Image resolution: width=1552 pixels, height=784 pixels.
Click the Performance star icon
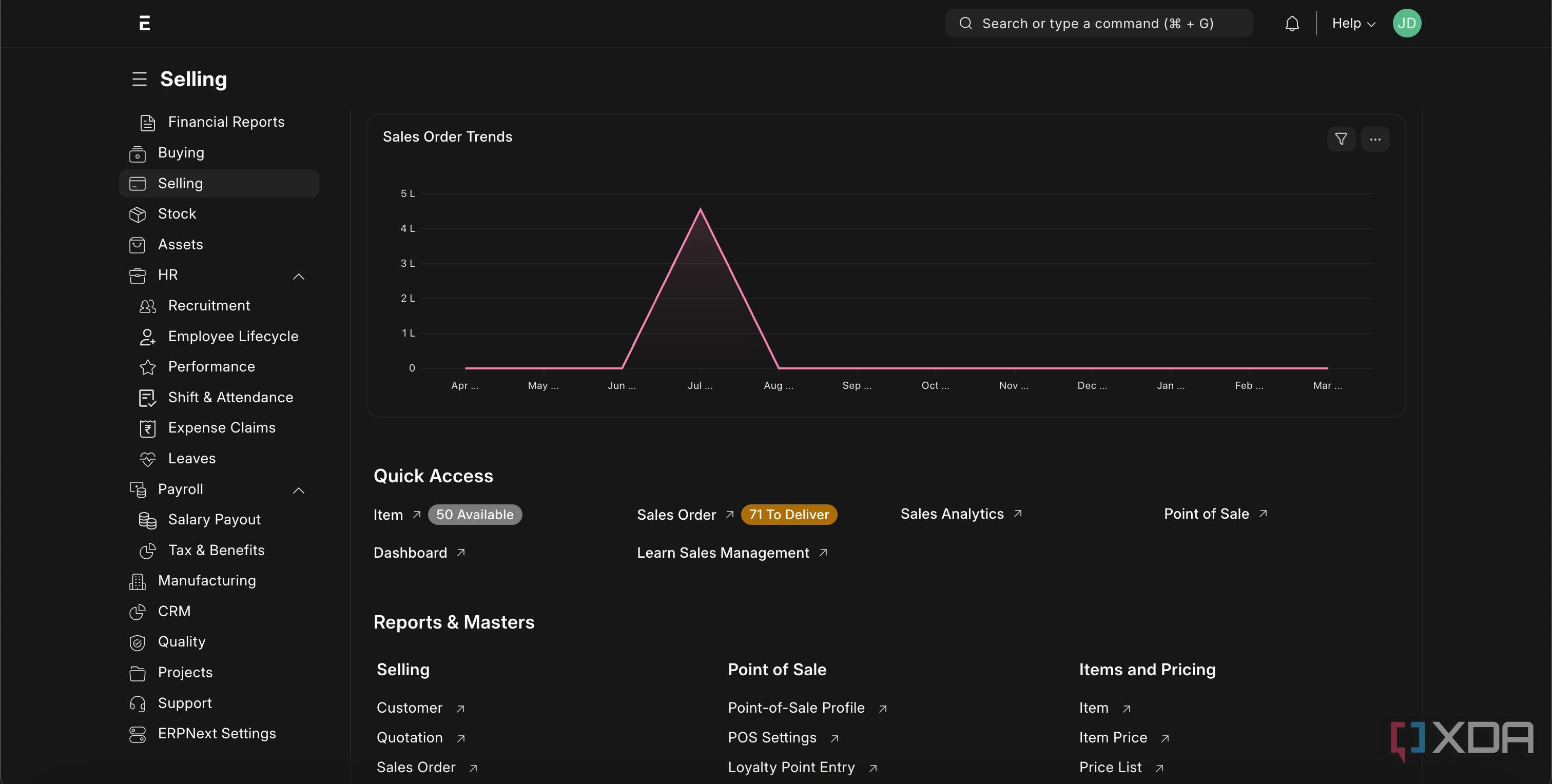tap(148, 367)
